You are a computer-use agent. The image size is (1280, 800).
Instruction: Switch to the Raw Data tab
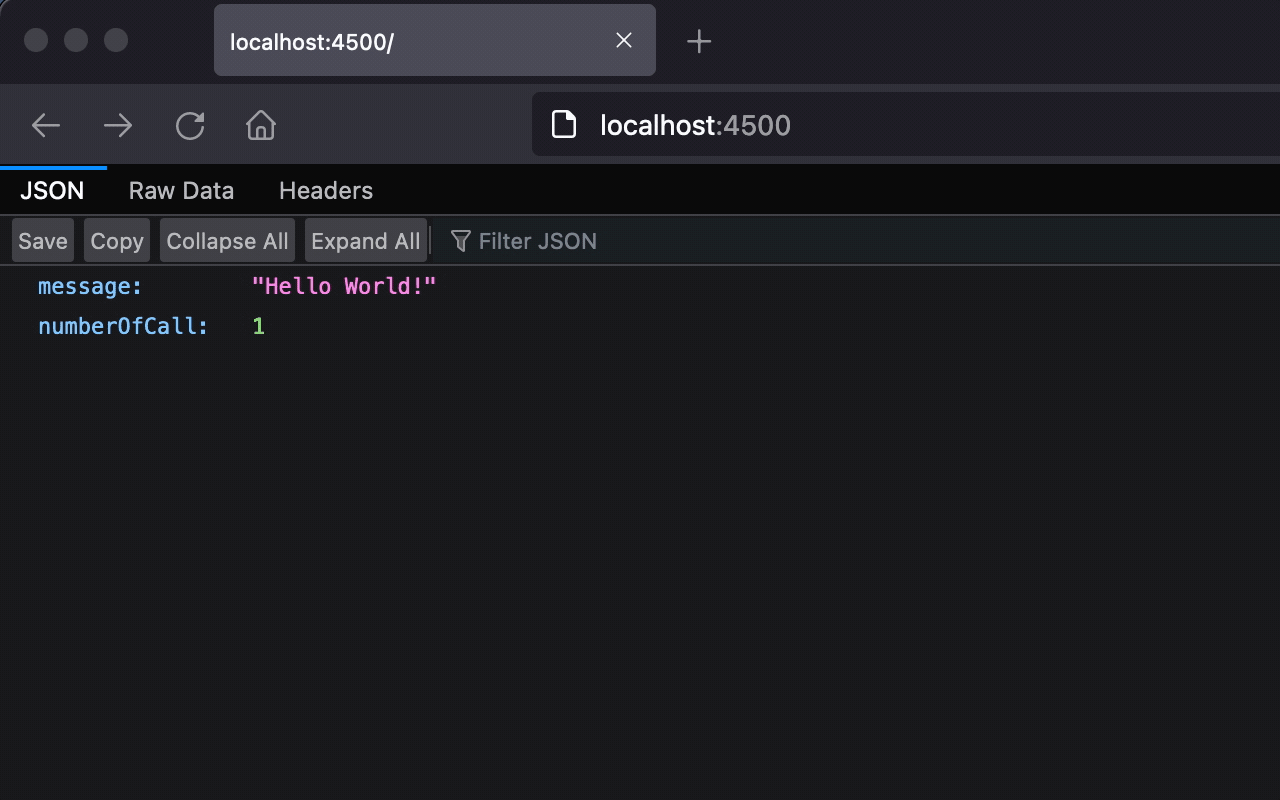pos(181,190)
